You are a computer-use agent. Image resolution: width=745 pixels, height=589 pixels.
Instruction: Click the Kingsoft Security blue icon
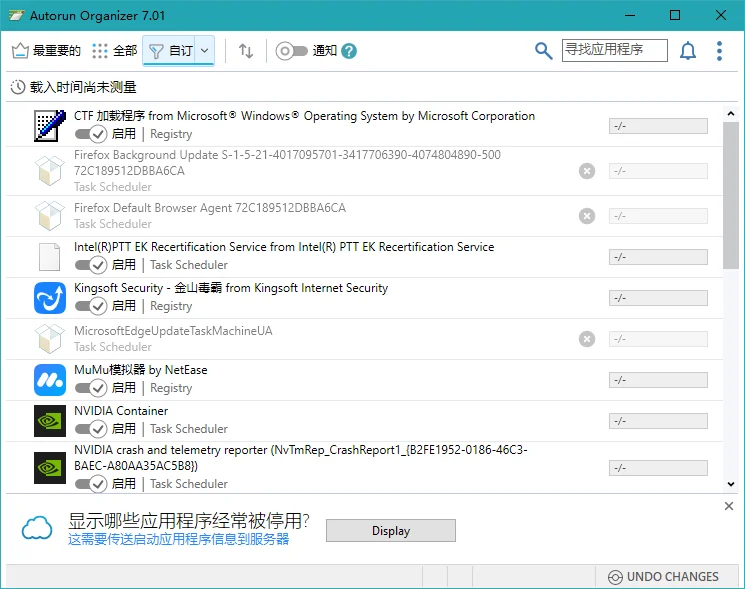click(50, 298)
